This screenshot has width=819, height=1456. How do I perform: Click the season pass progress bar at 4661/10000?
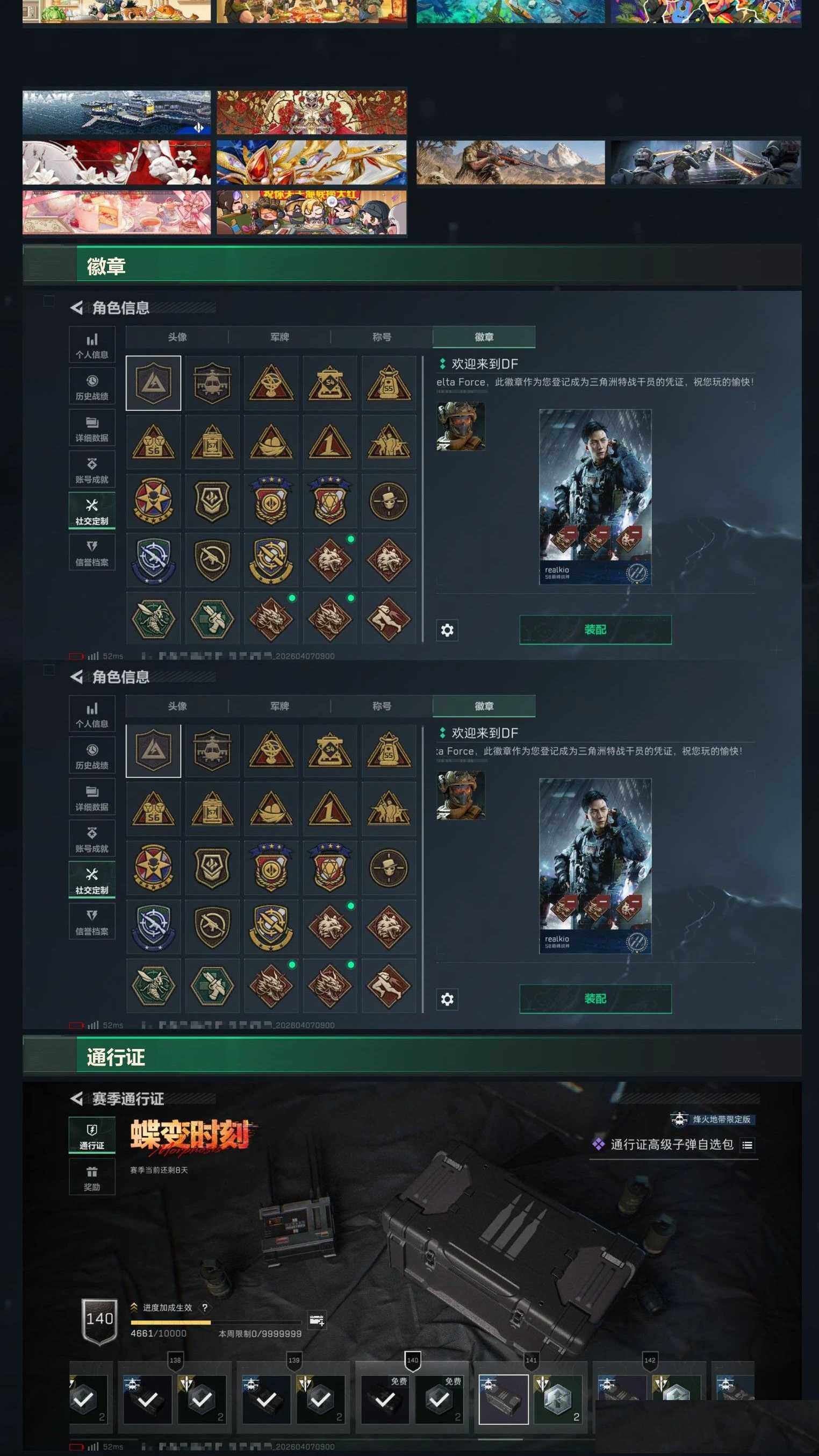pos(215,1323)
